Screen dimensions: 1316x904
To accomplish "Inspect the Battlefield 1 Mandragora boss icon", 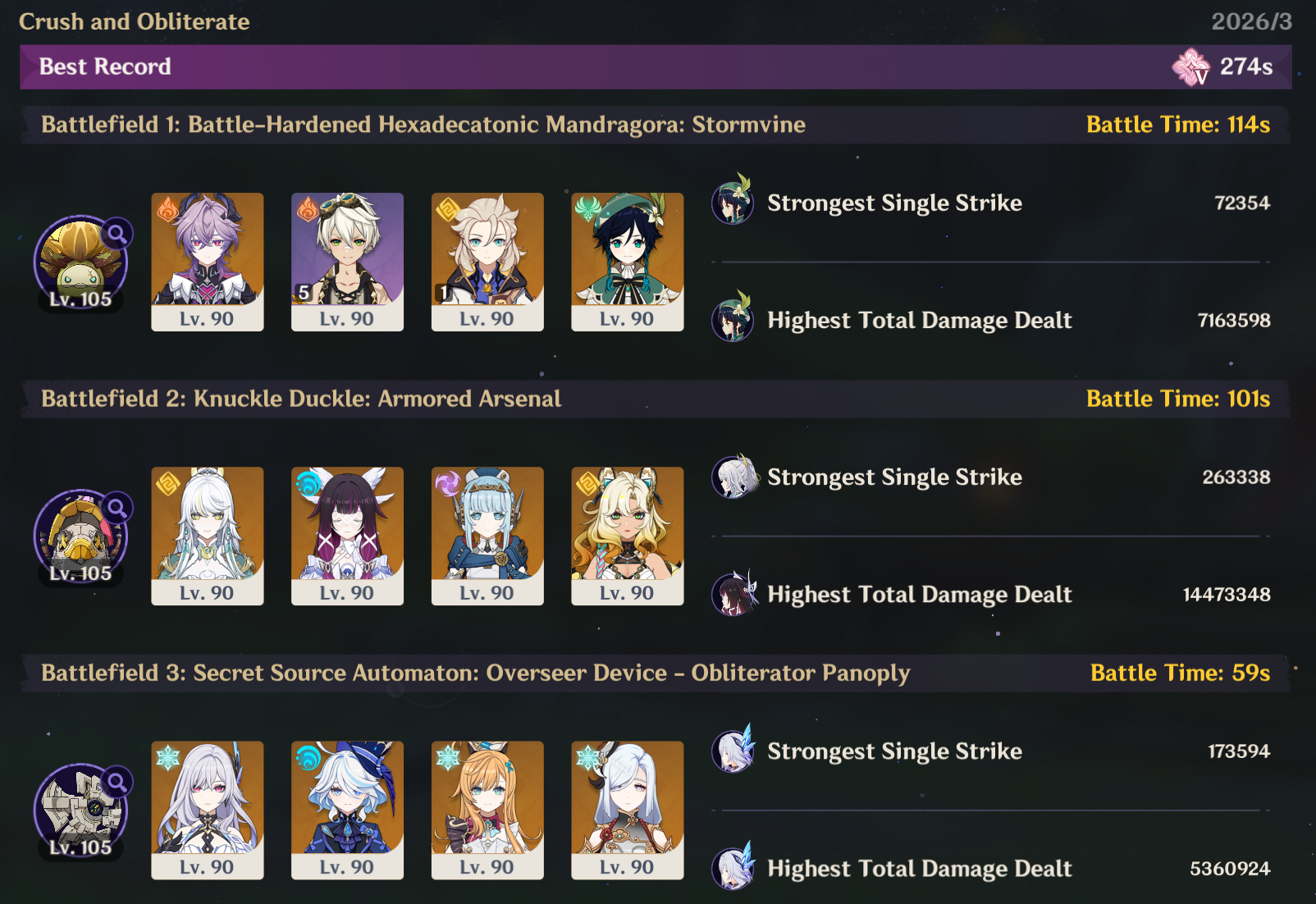I will pos(80,263).
